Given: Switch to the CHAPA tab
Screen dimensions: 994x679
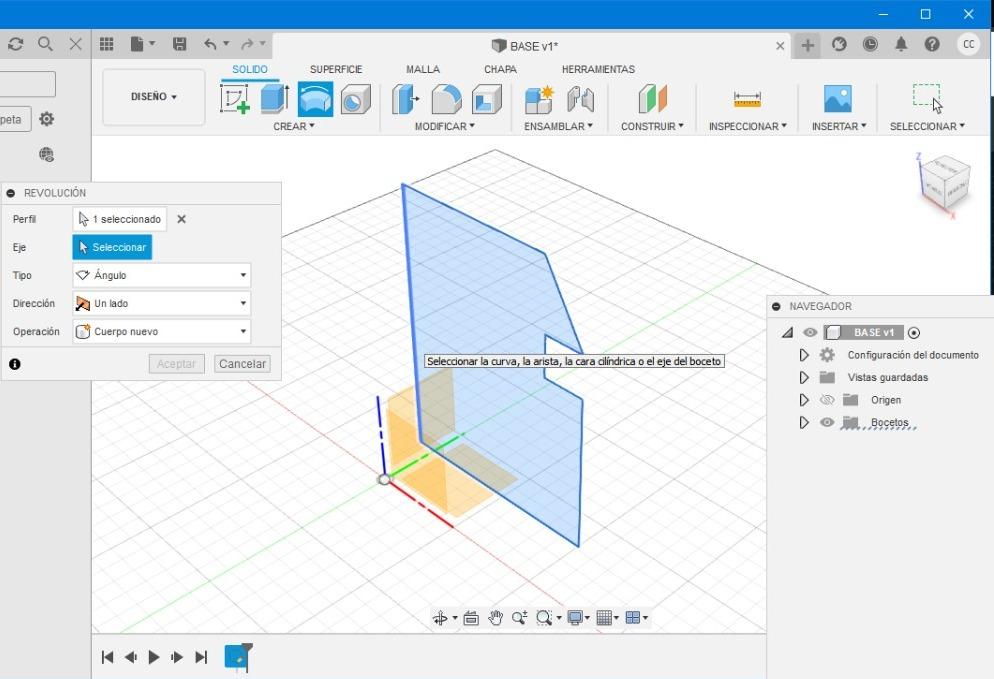Looking at the screenshot, I should [x=500, y=69].
